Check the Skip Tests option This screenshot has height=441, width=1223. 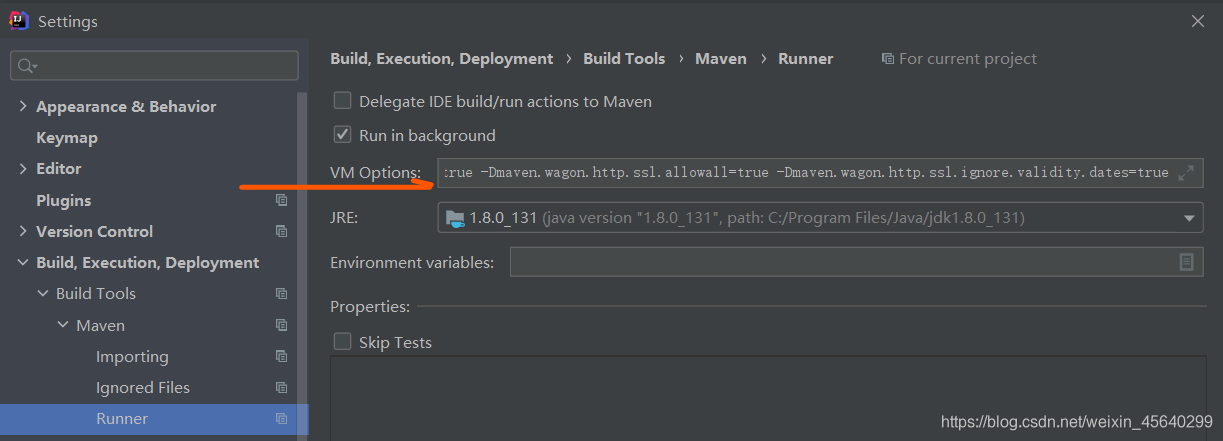(x=343, y=342)
